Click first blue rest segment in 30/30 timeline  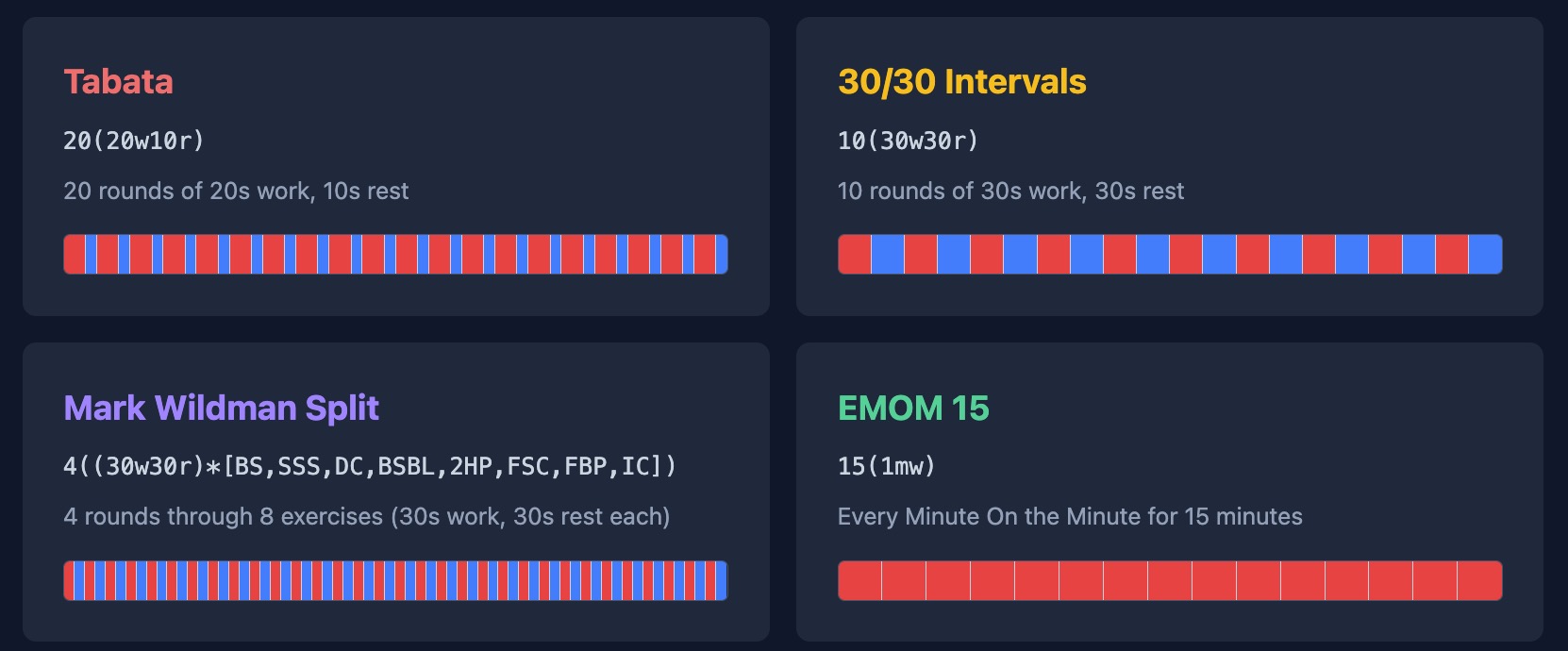[888, 255]
